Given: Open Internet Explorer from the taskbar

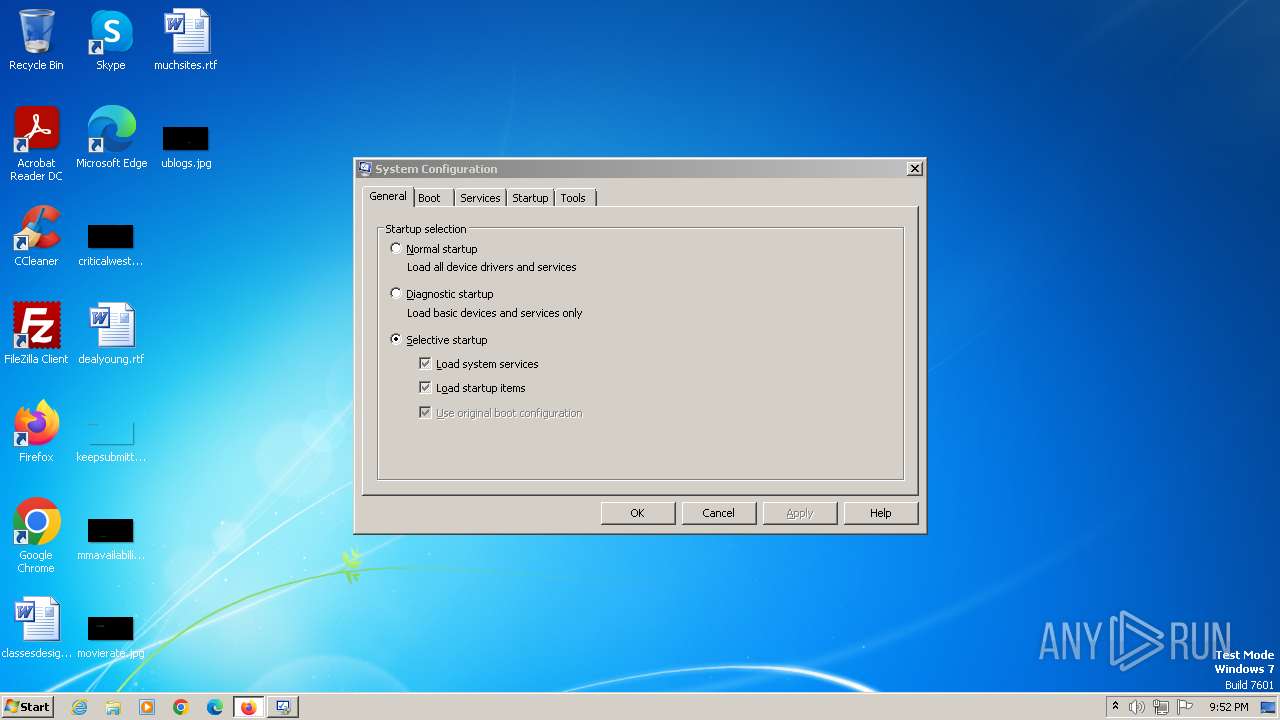Looking at the screenshot, I should (79, 707).
